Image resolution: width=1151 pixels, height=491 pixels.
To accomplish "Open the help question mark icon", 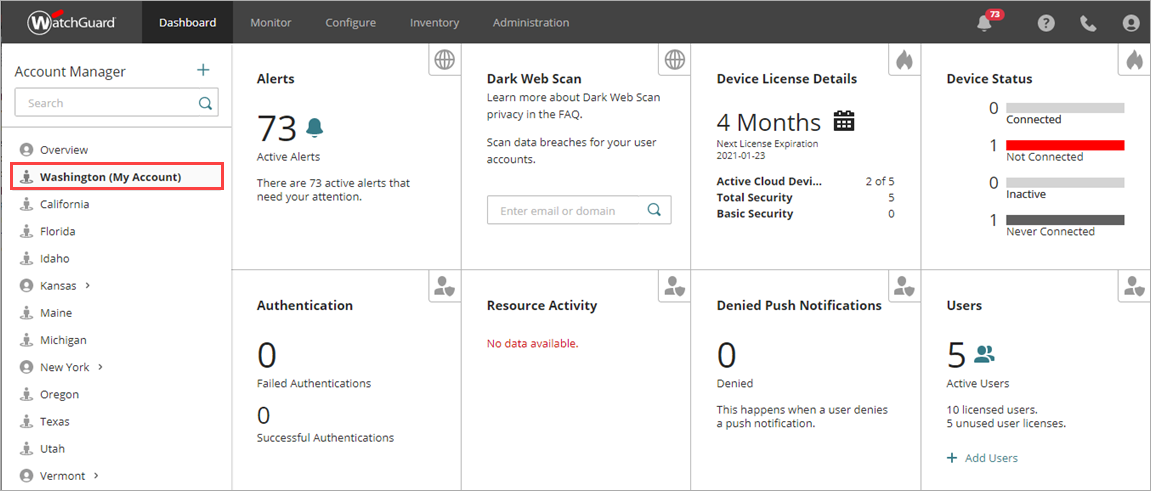I will [1046, 23].
